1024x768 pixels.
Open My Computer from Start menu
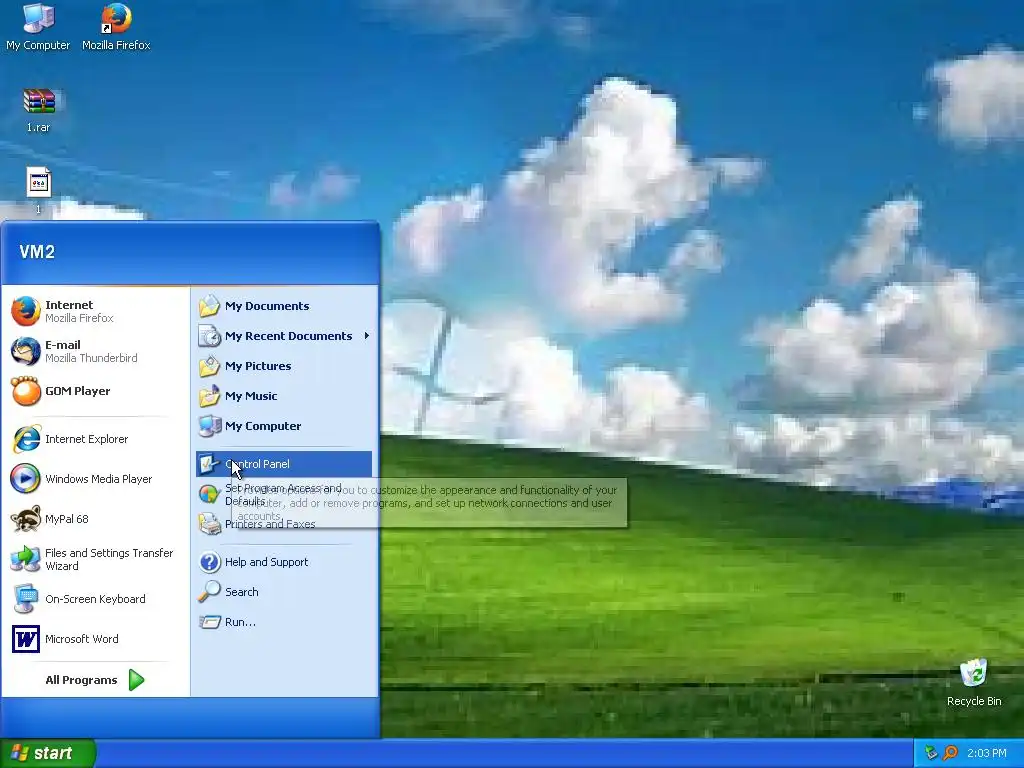[x=284, y=426]
